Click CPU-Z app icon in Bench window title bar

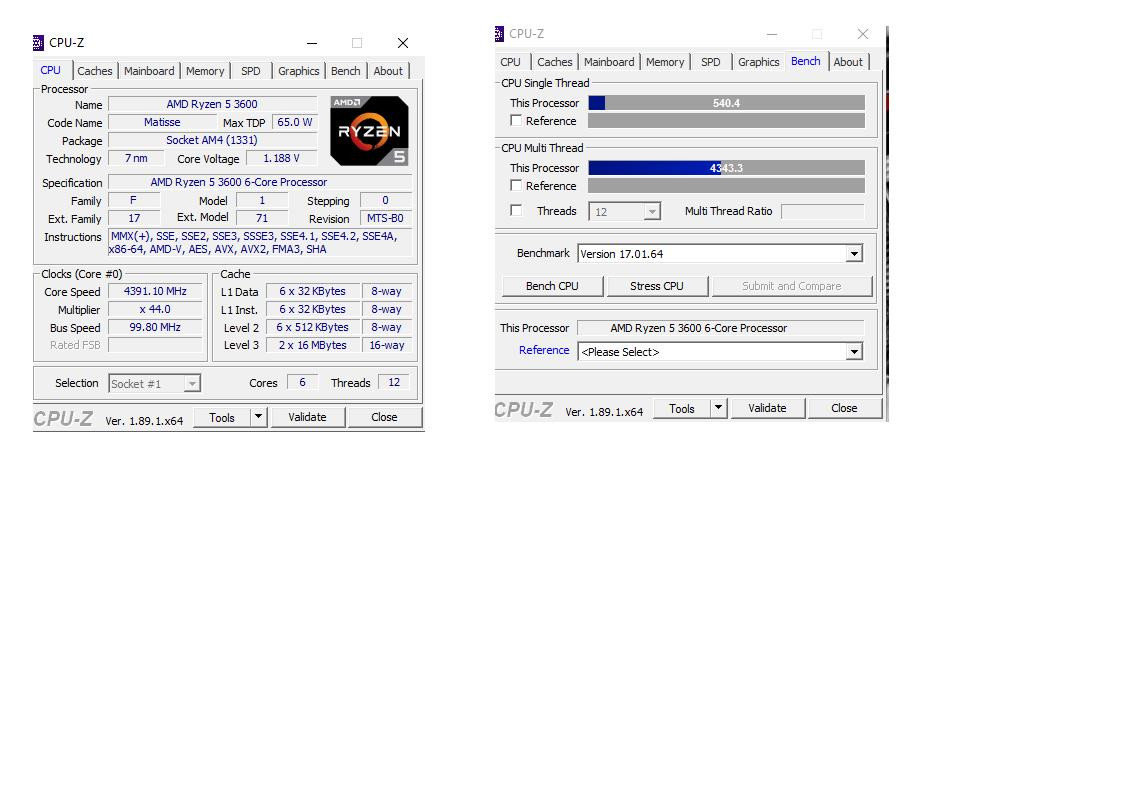499,34
